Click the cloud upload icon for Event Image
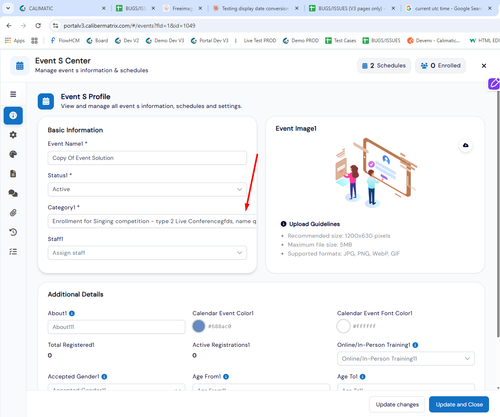 point(466,145)
